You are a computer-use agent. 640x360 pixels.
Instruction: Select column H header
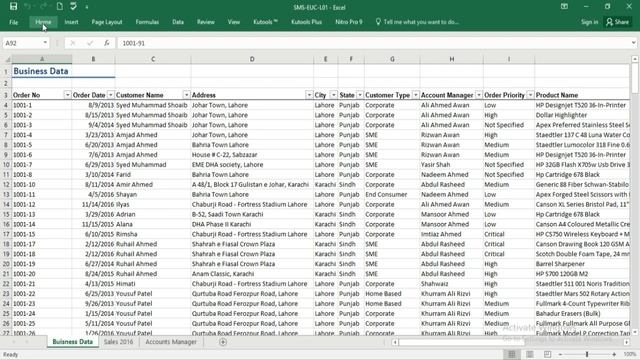(x=451, y=59)
